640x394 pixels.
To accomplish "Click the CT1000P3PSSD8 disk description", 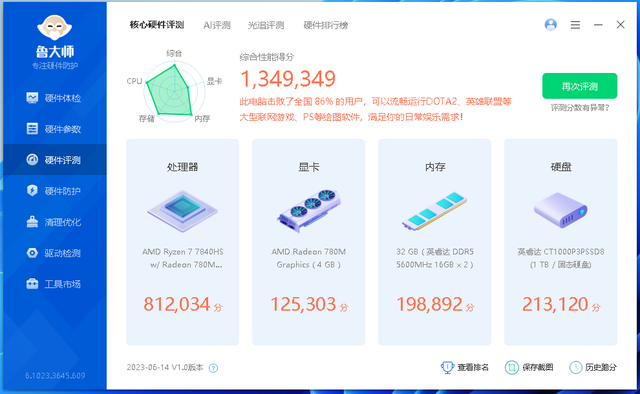I will pos(561,258).
